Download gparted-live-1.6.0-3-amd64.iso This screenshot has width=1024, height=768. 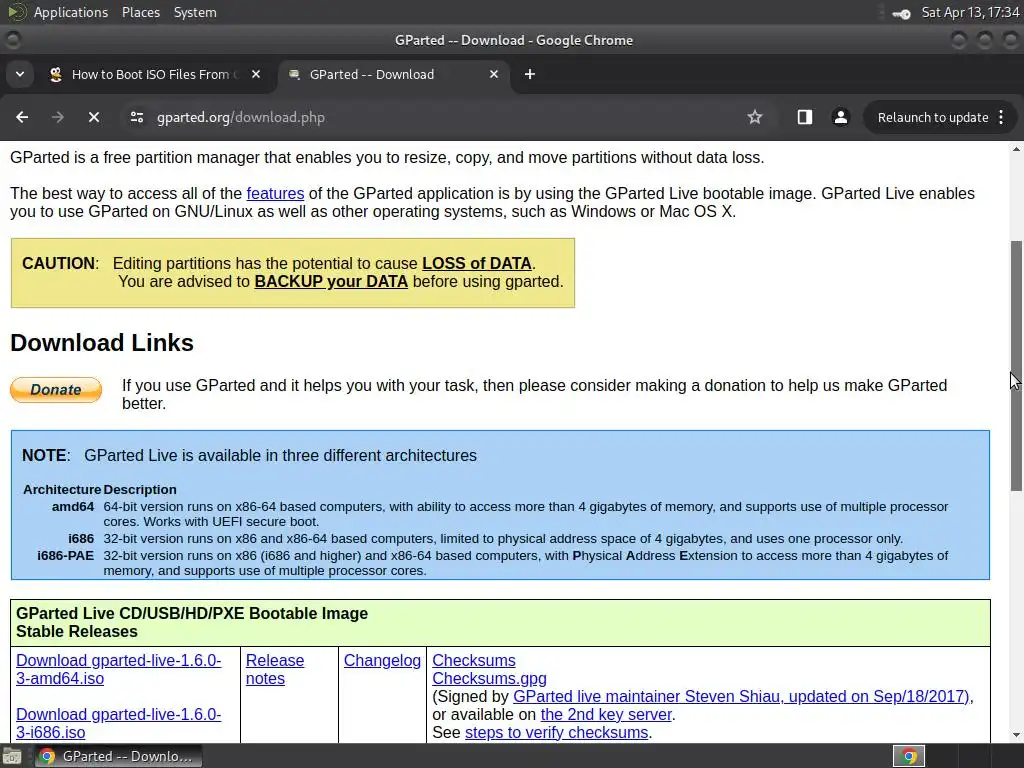[x=118, y=669]
